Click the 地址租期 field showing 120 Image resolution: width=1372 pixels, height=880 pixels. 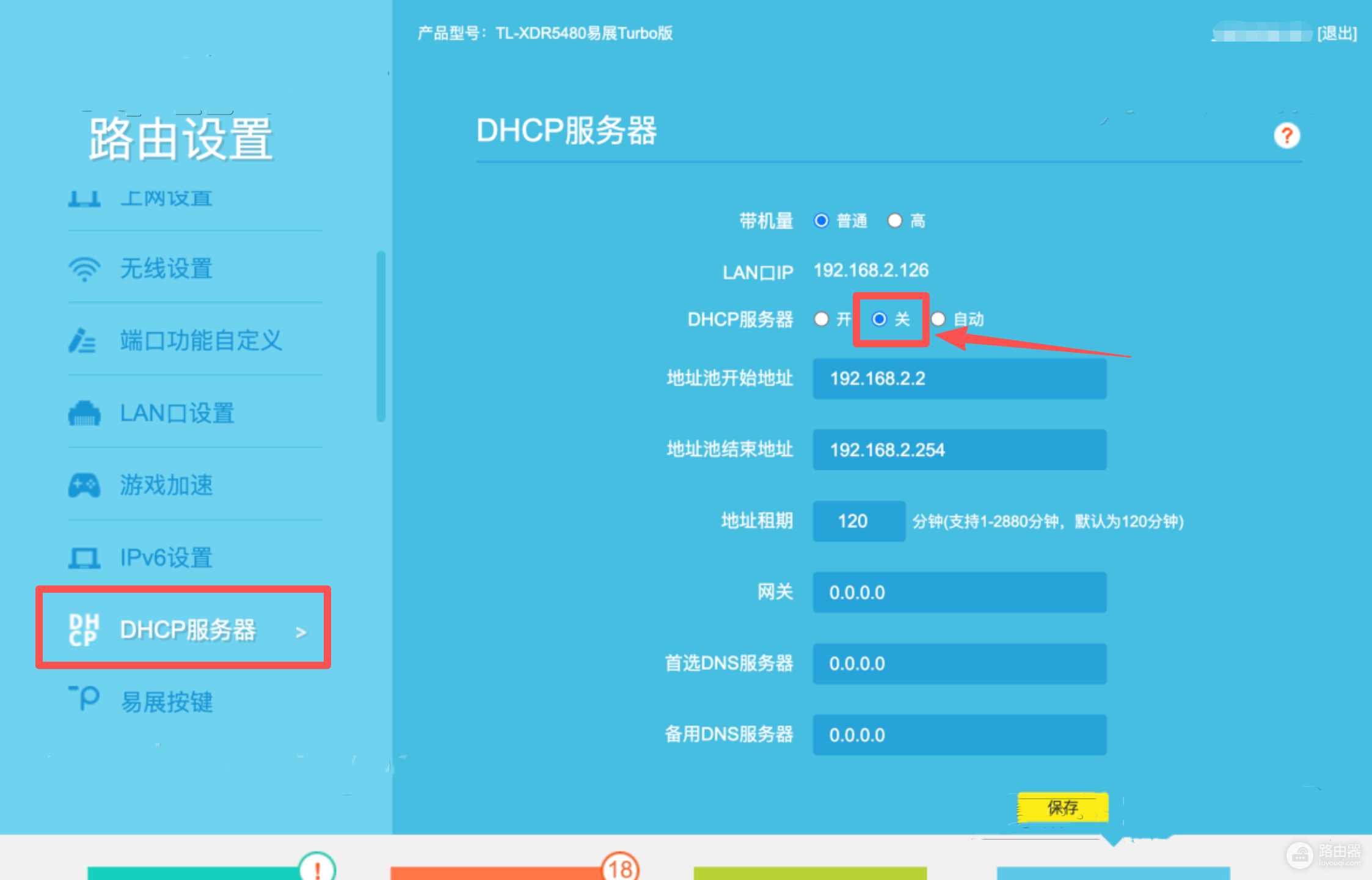tap(859, 521)
